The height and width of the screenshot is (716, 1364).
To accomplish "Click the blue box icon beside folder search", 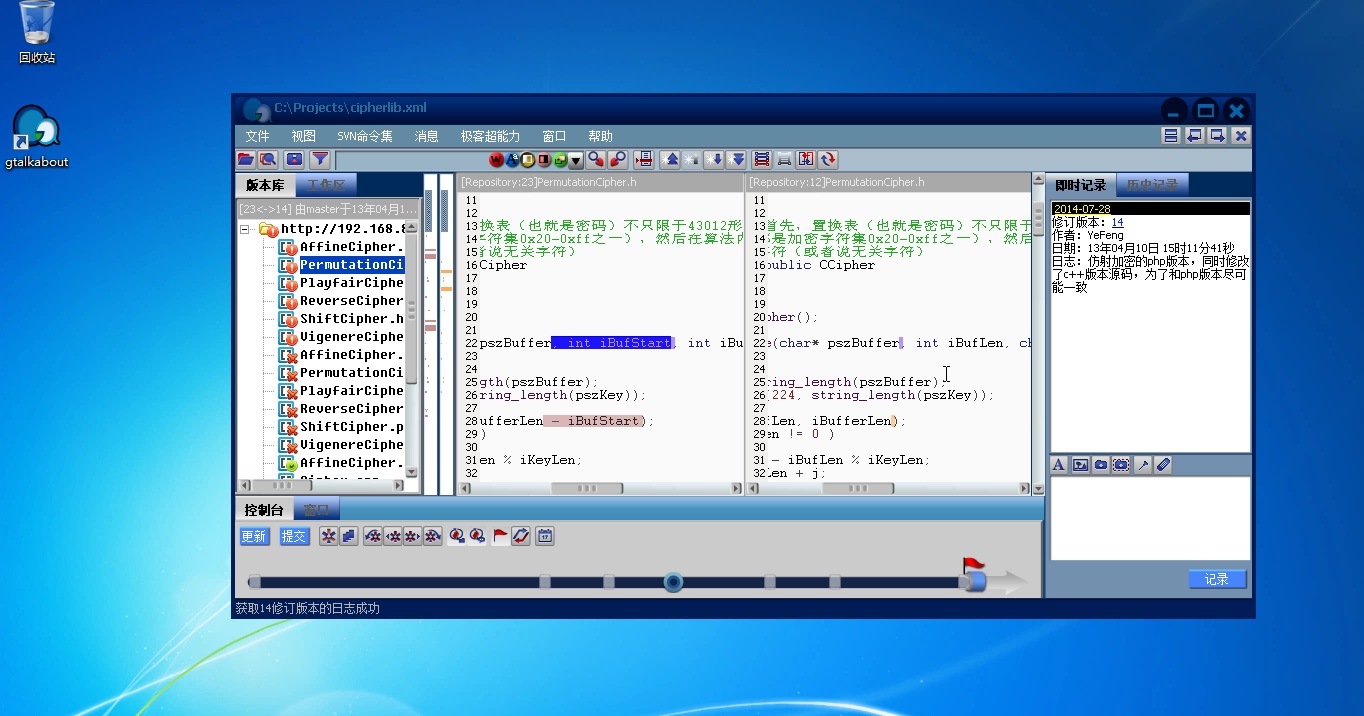I will tap(294, 159).
